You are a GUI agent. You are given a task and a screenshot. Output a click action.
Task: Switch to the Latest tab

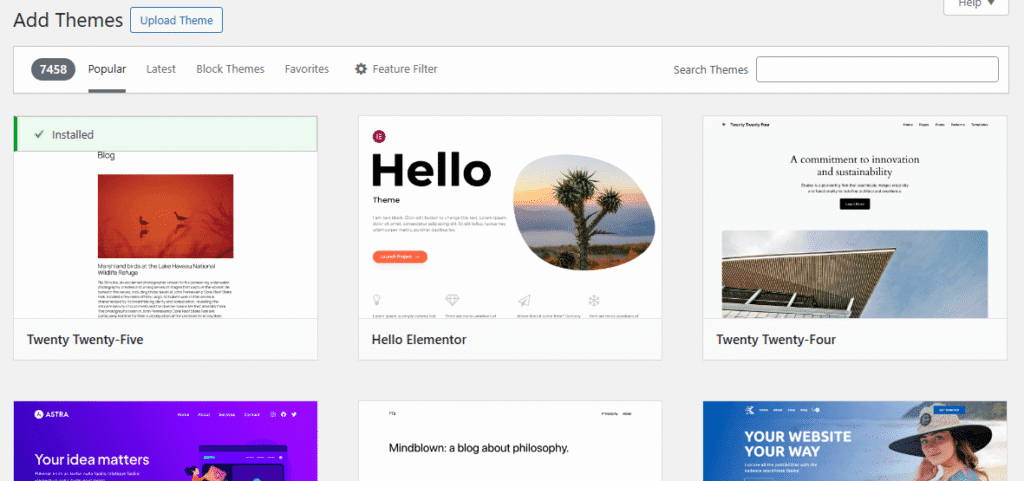point(161,69)
